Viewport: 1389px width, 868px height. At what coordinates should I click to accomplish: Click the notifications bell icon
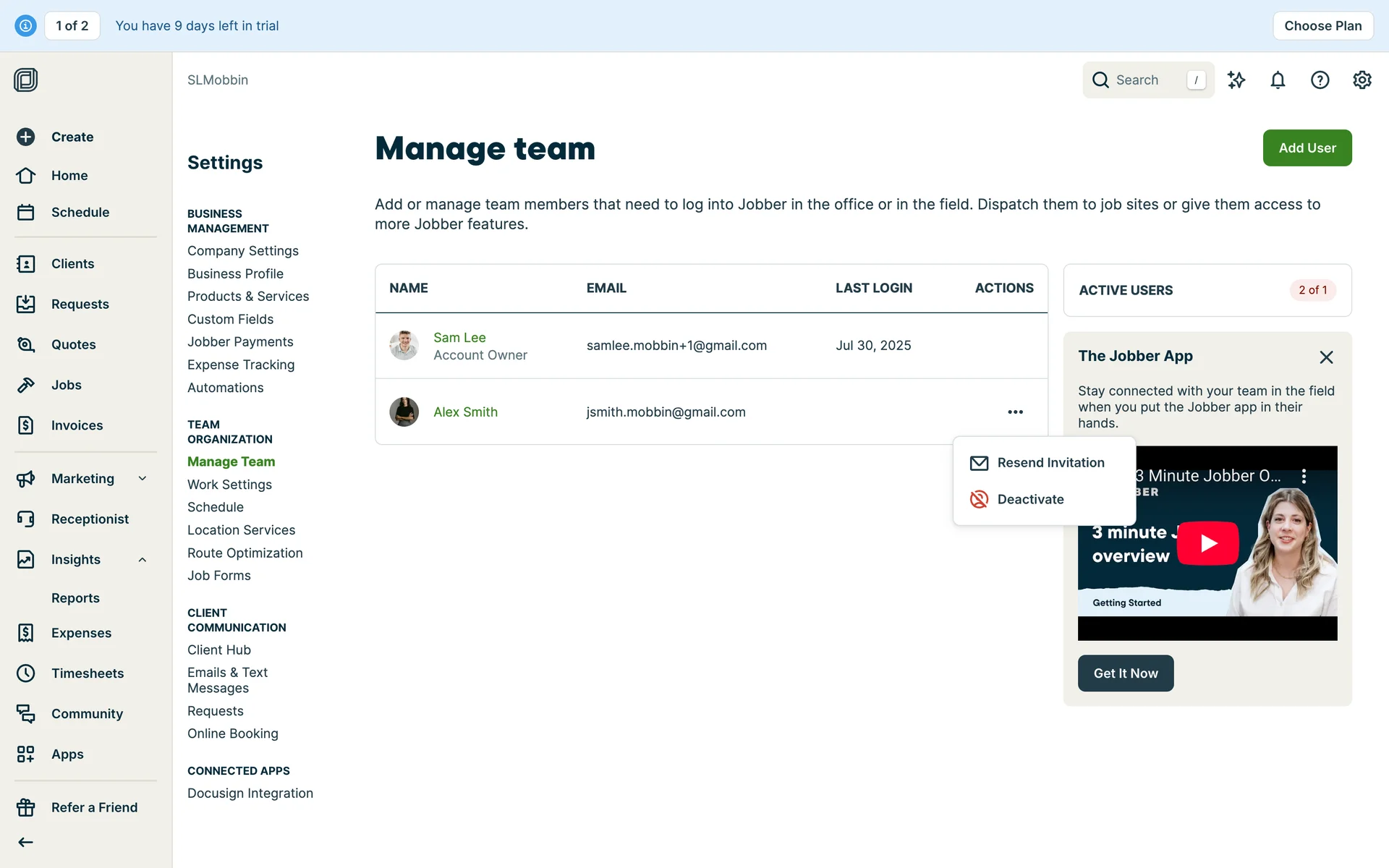pyautogui.click(x=1278, y=80)
